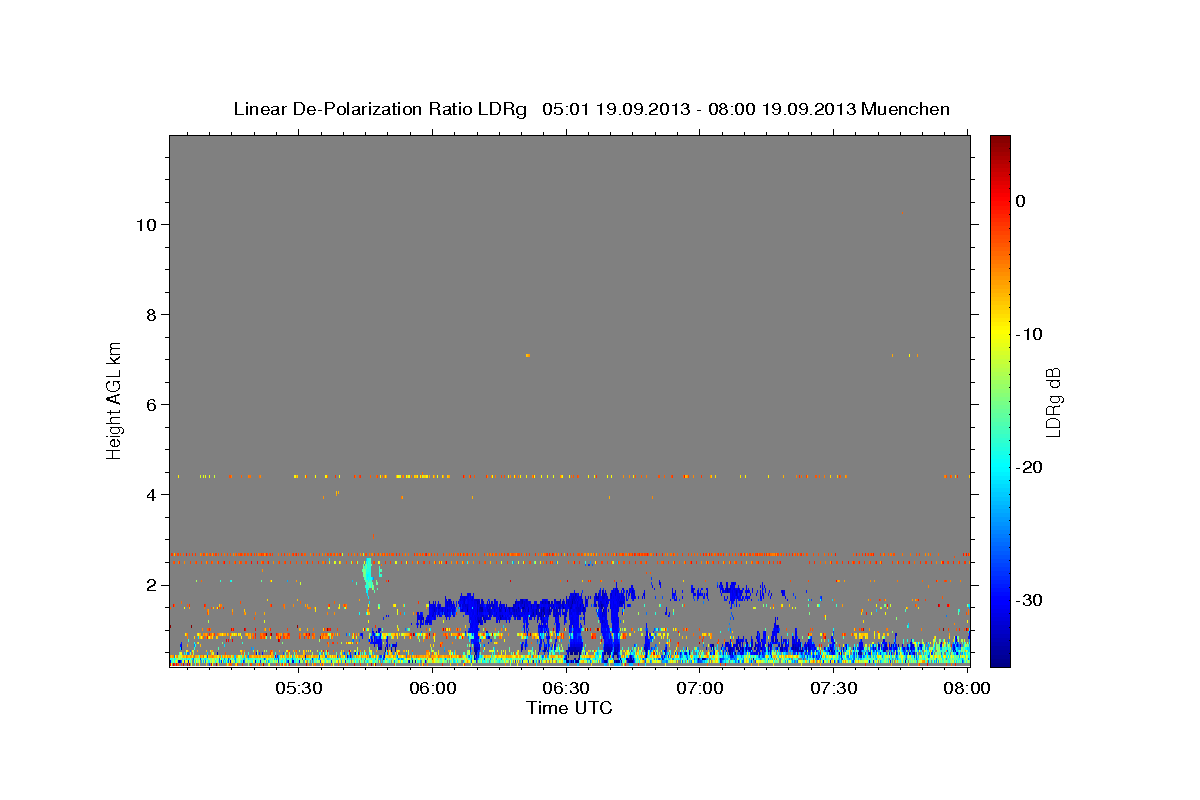Click the 06:30 time tick label

[x=566, y=688]
